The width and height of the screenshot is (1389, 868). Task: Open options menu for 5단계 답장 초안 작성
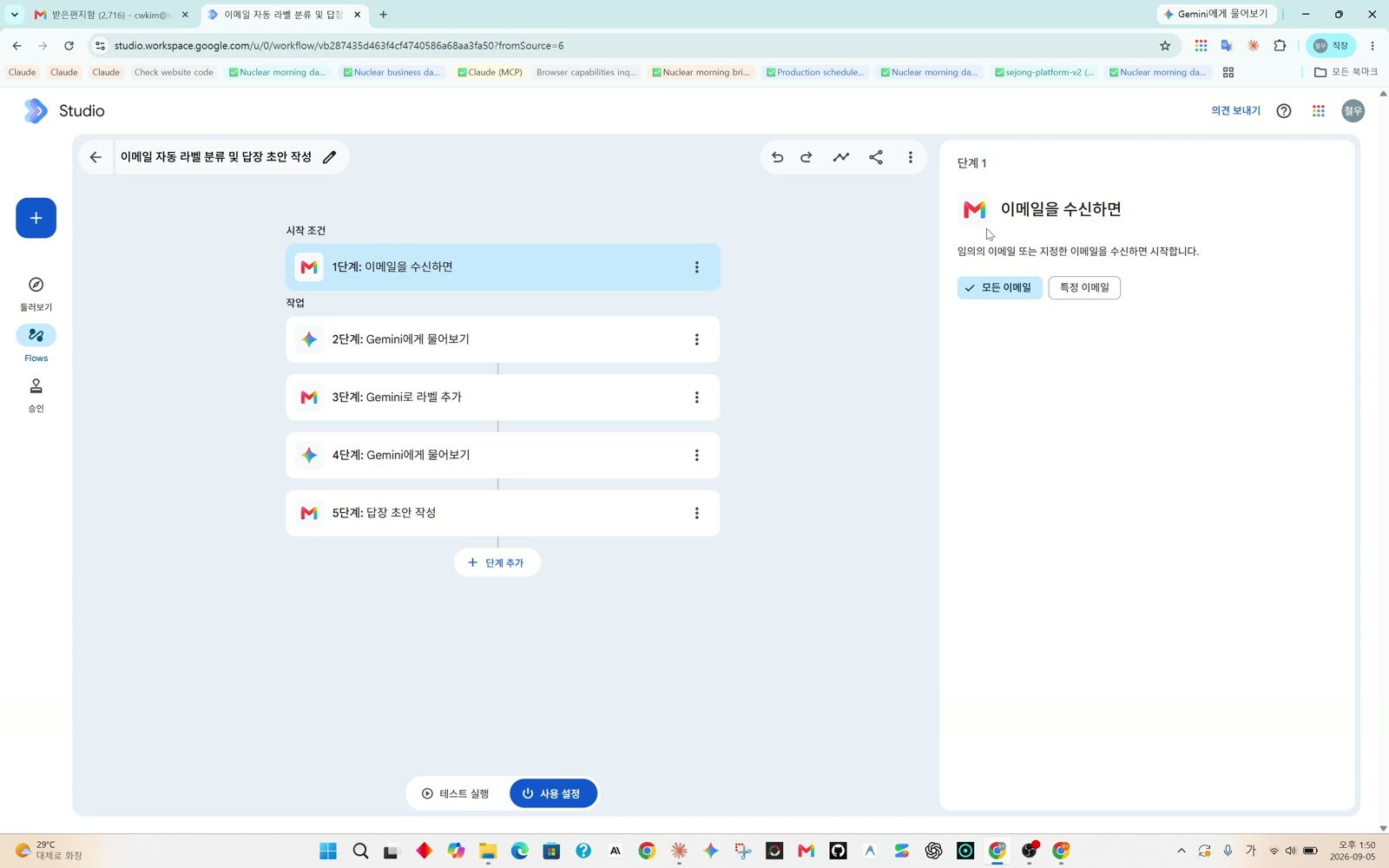tap(696, 513)
